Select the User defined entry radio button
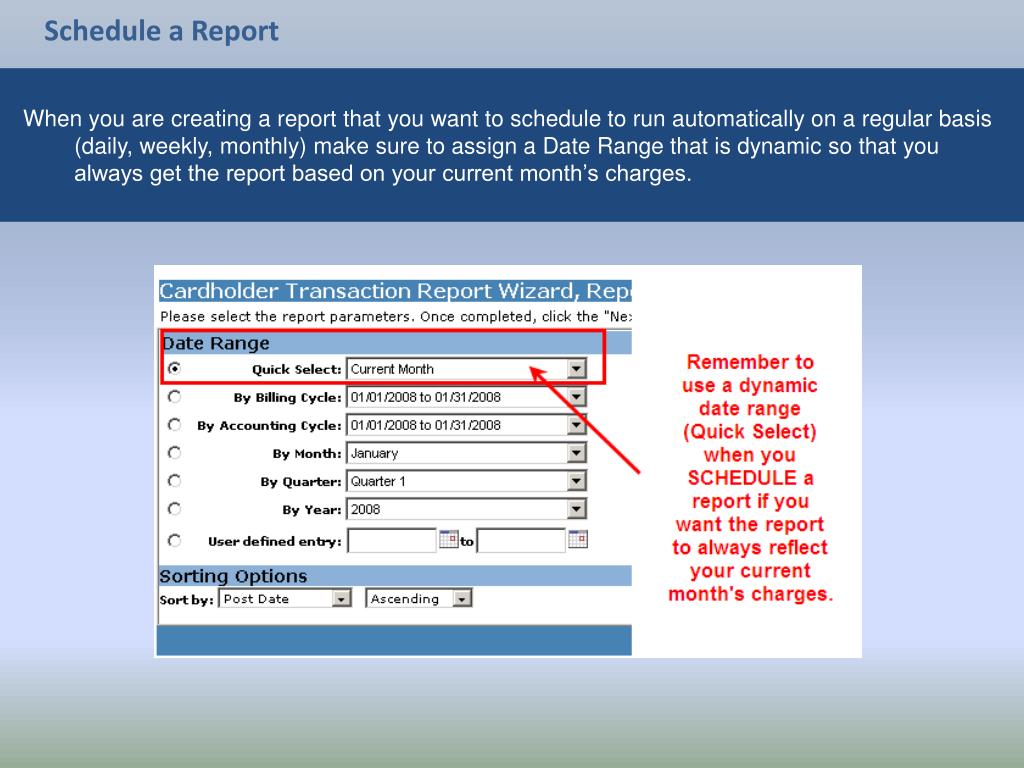This screenshot has height=768, width=1024. (x=174, y=540)
